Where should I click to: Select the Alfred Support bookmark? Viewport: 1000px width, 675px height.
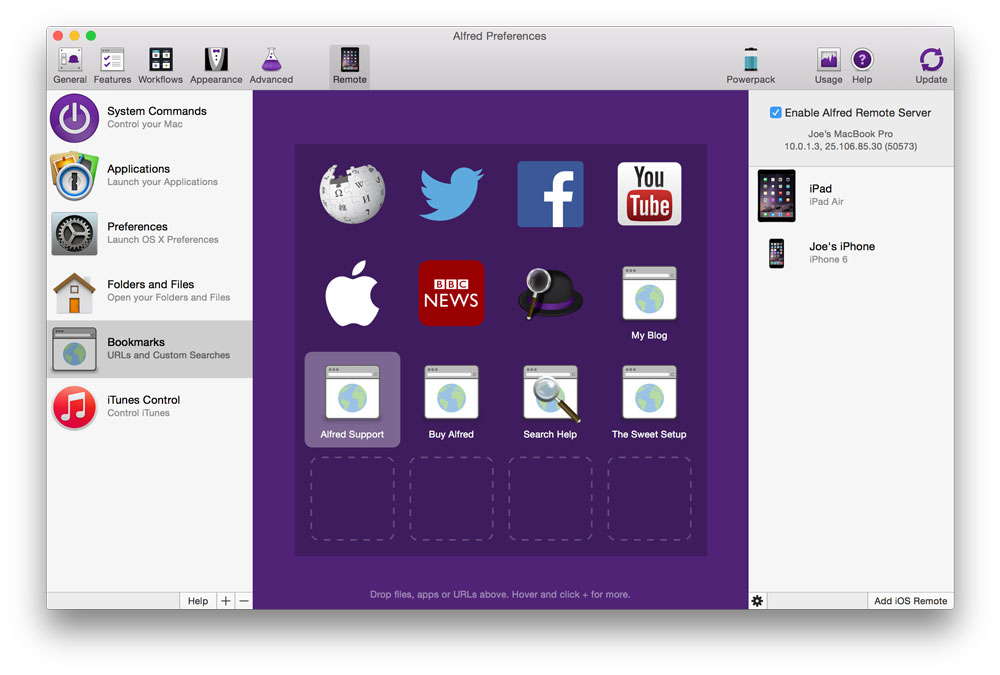click(352, 399)
